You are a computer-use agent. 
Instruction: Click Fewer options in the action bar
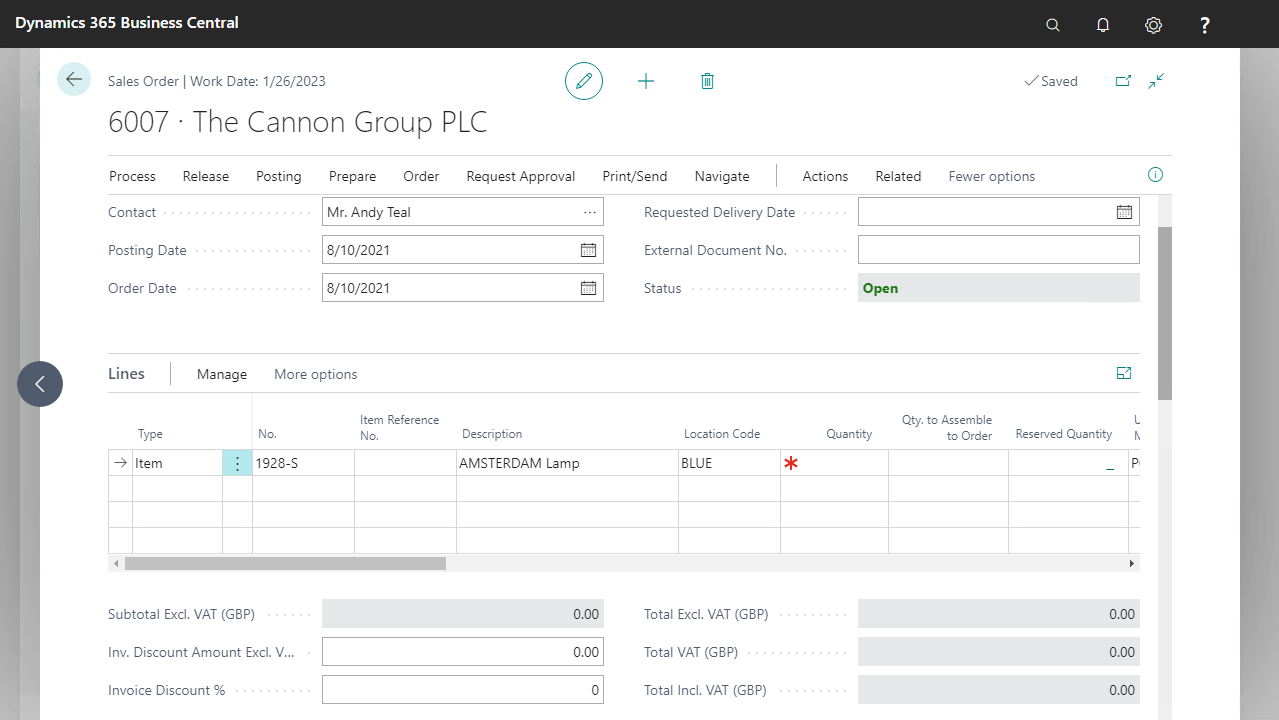point(992,176)
